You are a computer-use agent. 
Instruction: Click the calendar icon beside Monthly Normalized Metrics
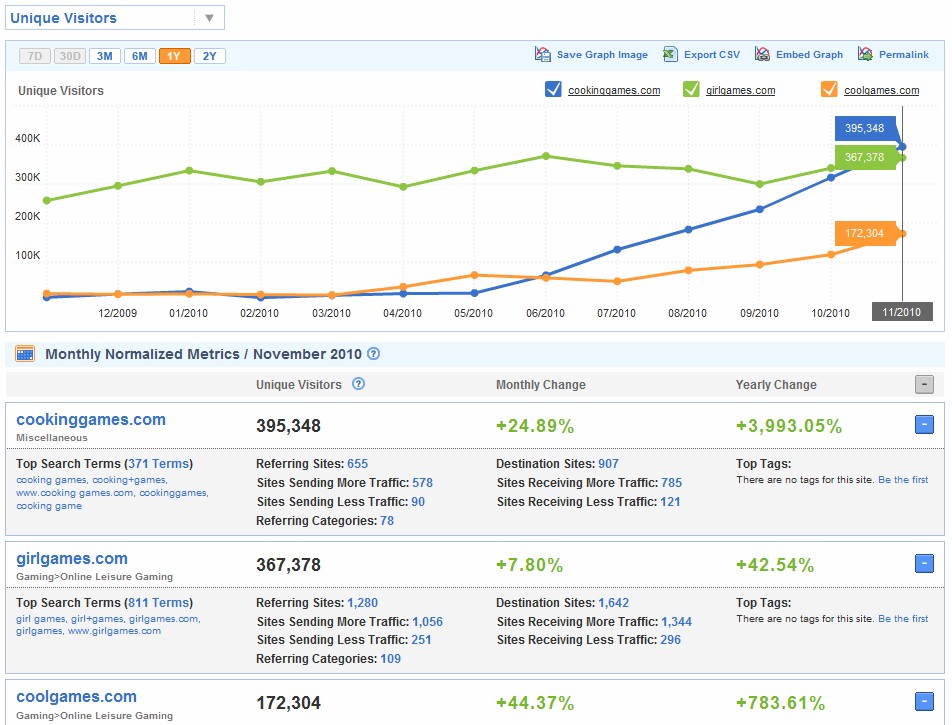coord(25,353)
